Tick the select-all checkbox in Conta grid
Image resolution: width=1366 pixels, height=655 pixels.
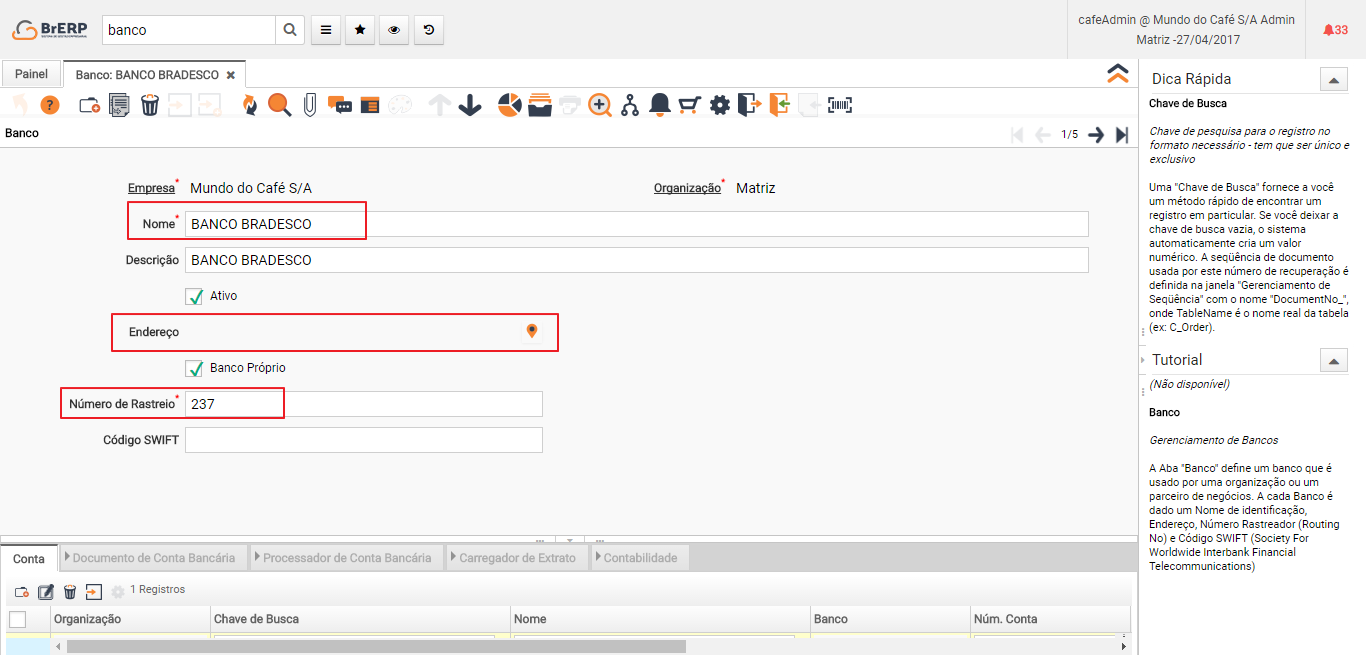point(17,619)
